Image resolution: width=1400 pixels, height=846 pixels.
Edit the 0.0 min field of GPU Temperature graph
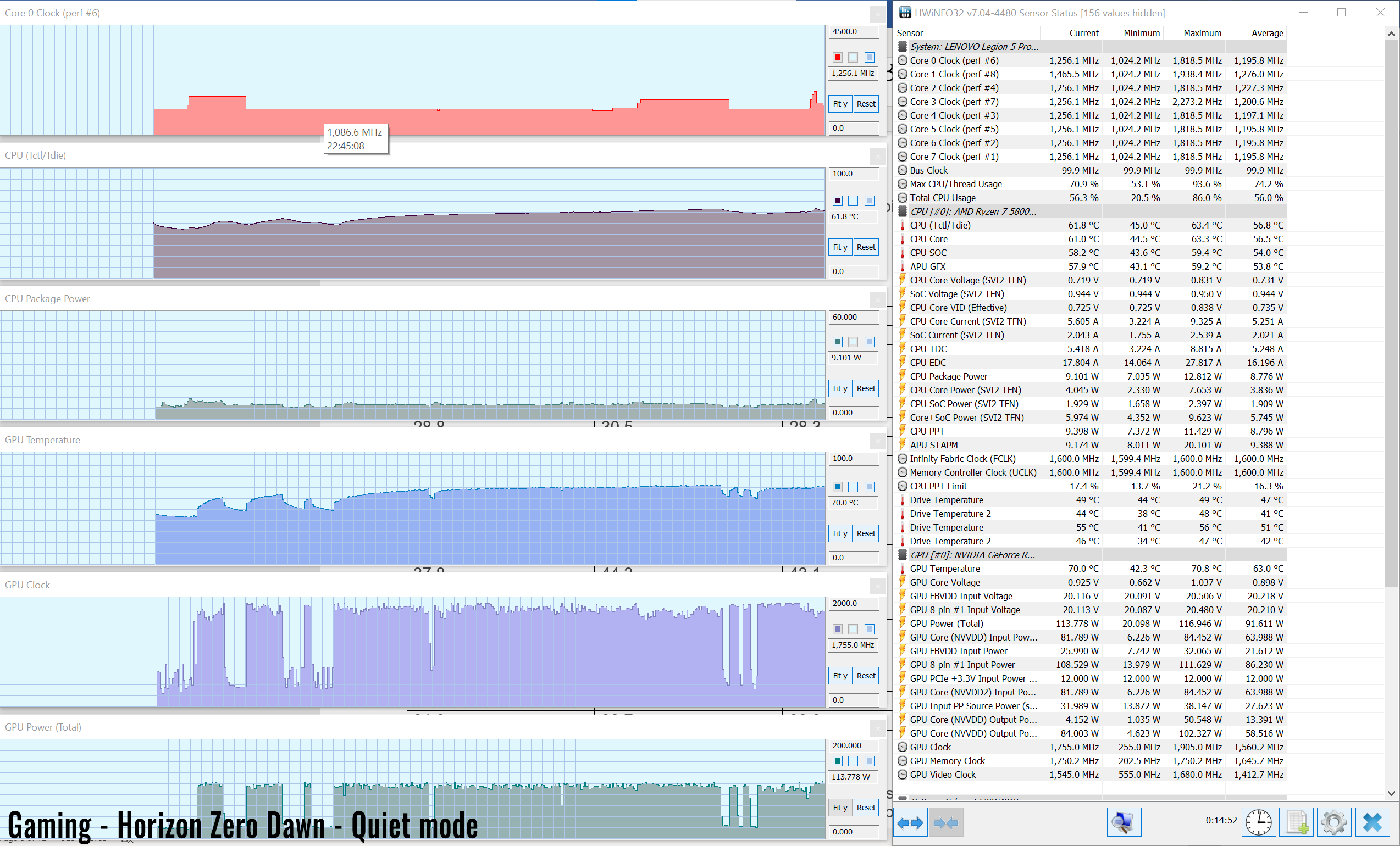coord(854,558)
